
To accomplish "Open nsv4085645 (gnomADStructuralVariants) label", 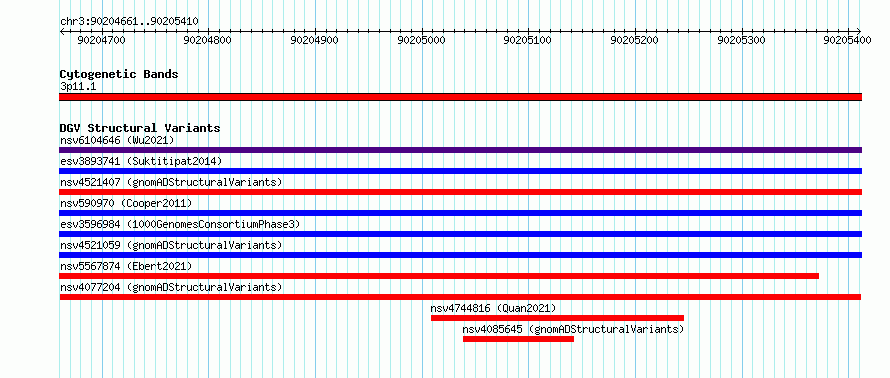I will tap(573, 329).
